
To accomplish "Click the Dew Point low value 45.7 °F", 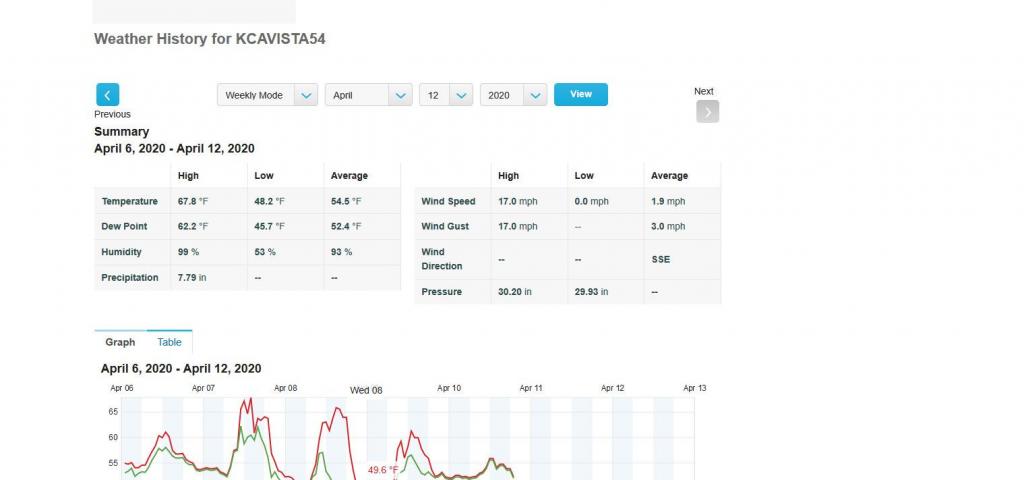I will click(269, 226).
